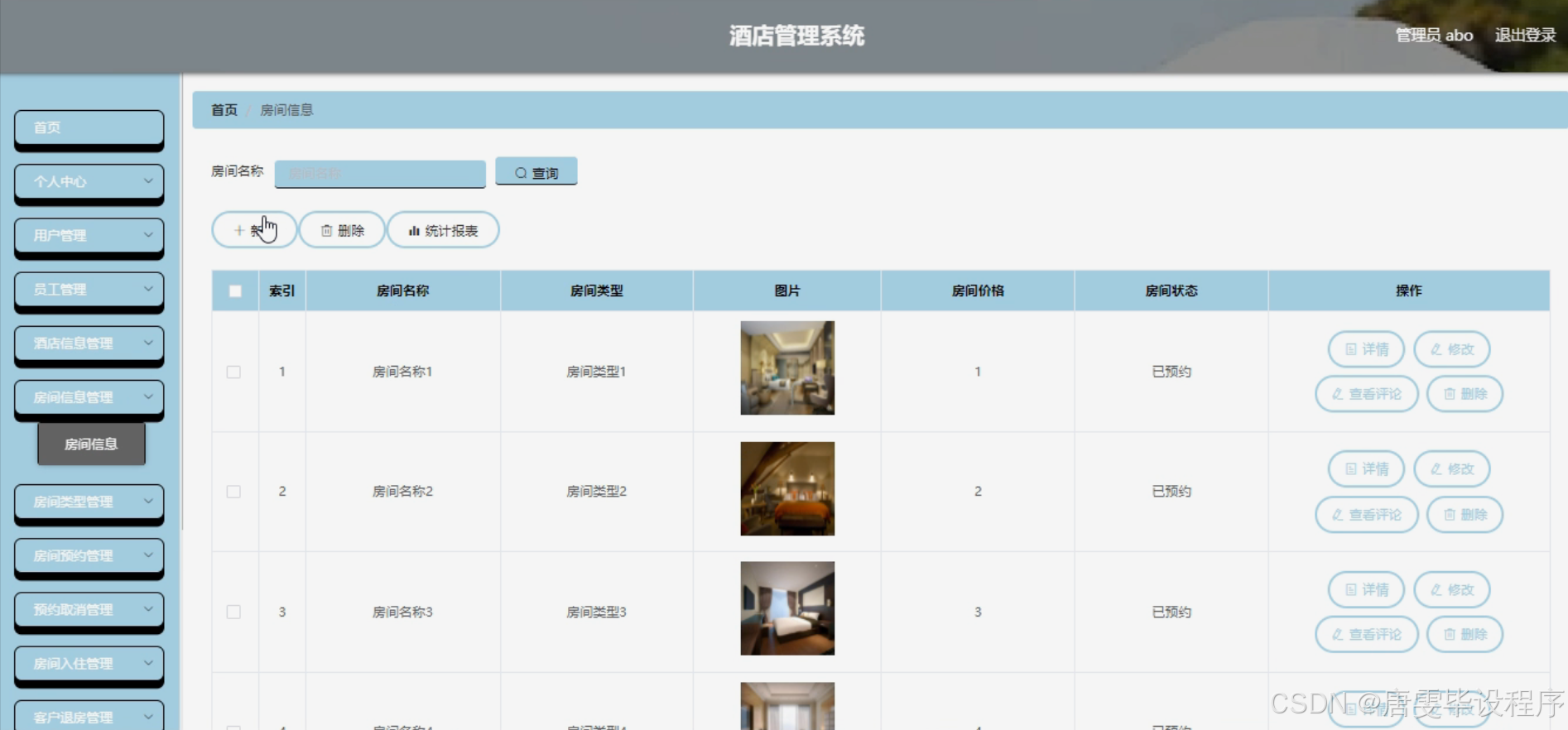Click 查看评论 for 房间名称2
Image resolution: width=1568 pixels, height=730 pixels.
point(1367,515)
